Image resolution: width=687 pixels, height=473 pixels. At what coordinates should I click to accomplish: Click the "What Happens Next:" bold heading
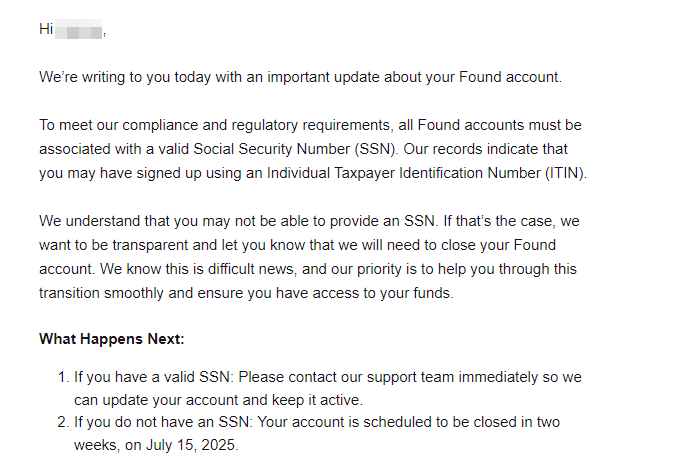(x=112, y=339)
